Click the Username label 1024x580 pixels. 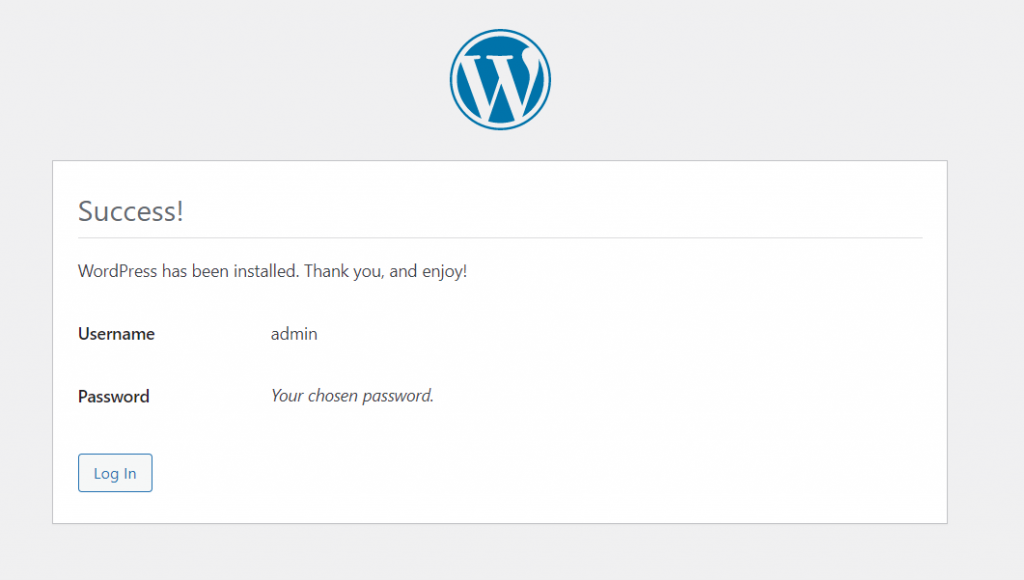click(116, 334)
